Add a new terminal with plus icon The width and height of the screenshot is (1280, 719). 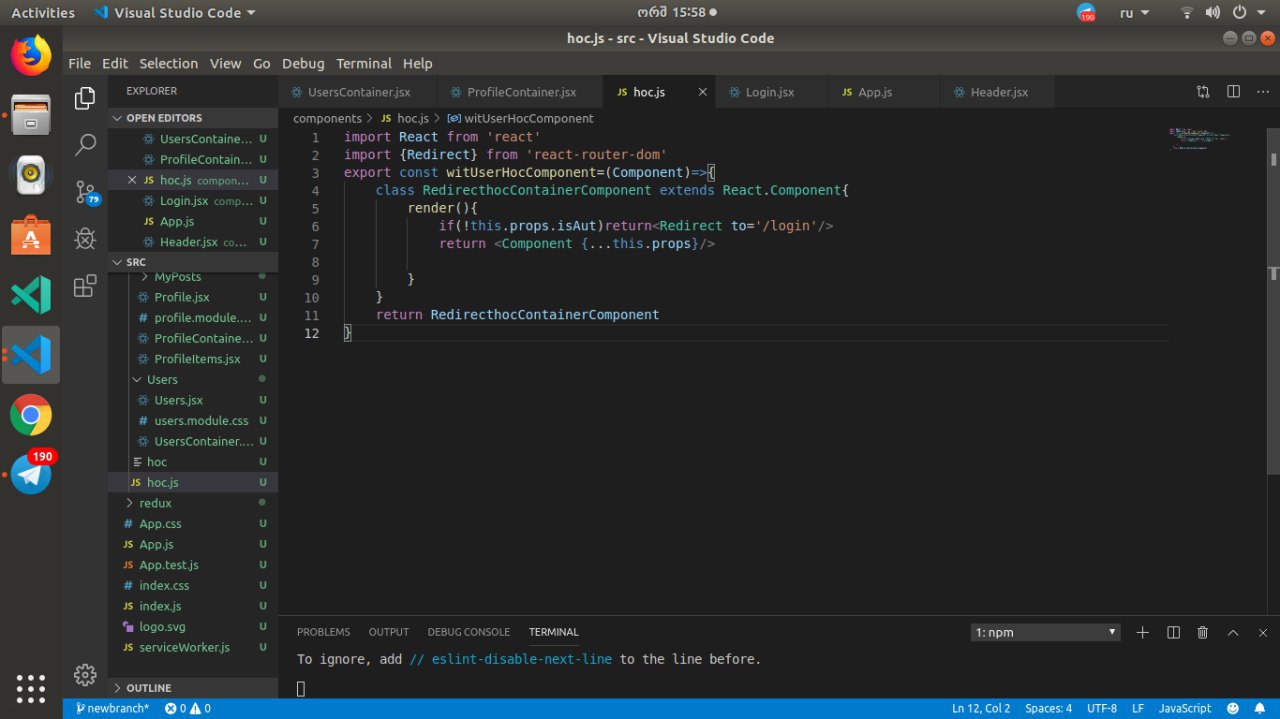[x=1143, y=632]
